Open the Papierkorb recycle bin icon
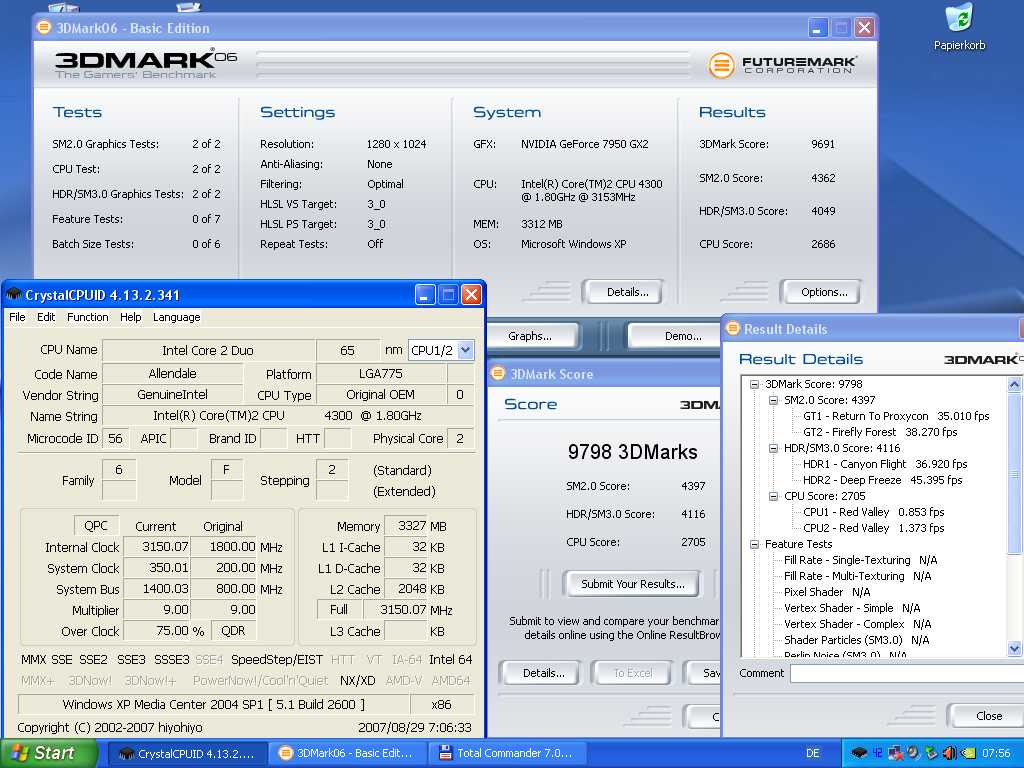This screenshot has height=768, width=1024. point(959,27)
